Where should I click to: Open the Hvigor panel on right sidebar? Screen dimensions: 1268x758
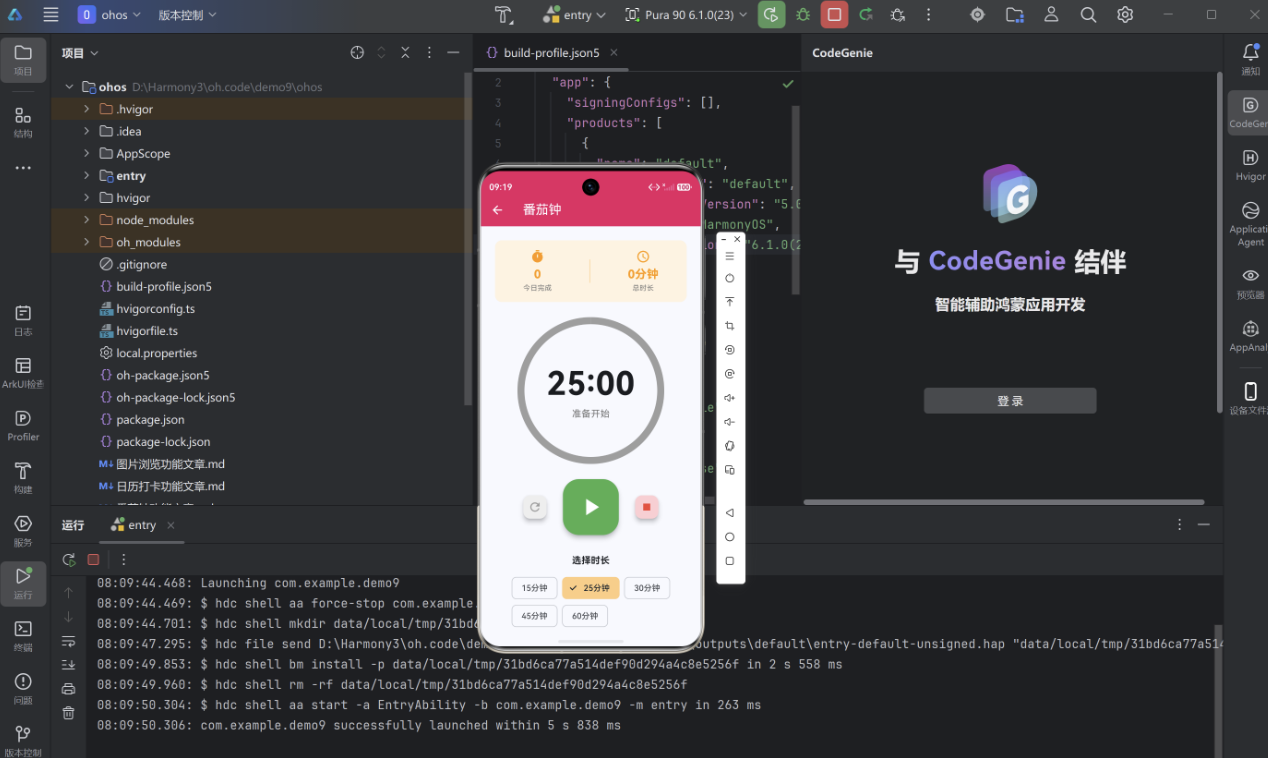tap(1250, 164)
